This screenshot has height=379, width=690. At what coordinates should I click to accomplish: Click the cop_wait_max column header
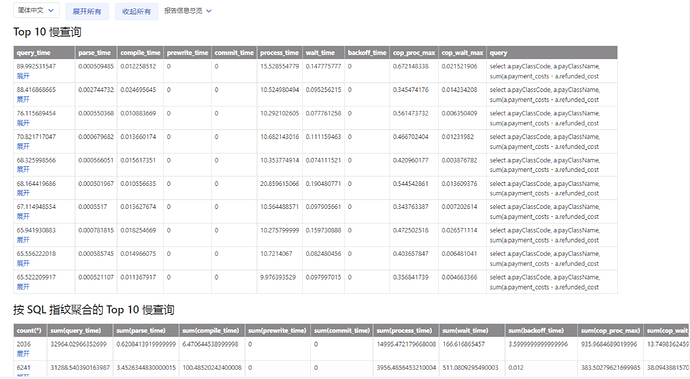[x=462, y=52]
